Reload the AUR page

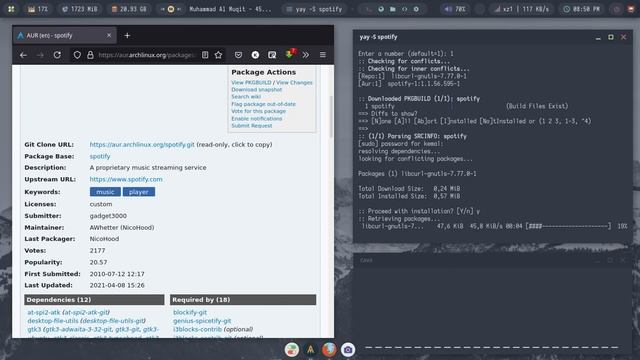[x=57, y=55]
